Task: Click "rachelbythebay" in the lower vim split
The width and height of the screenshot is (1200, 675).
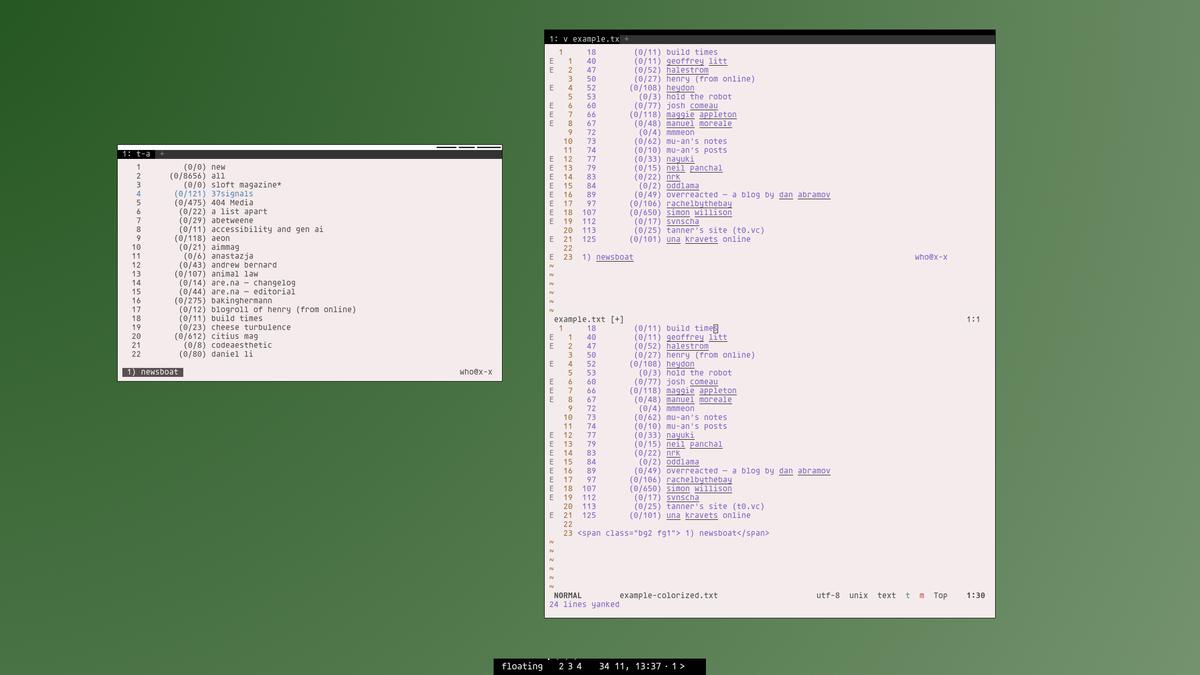Action: [x=700, y=480]
